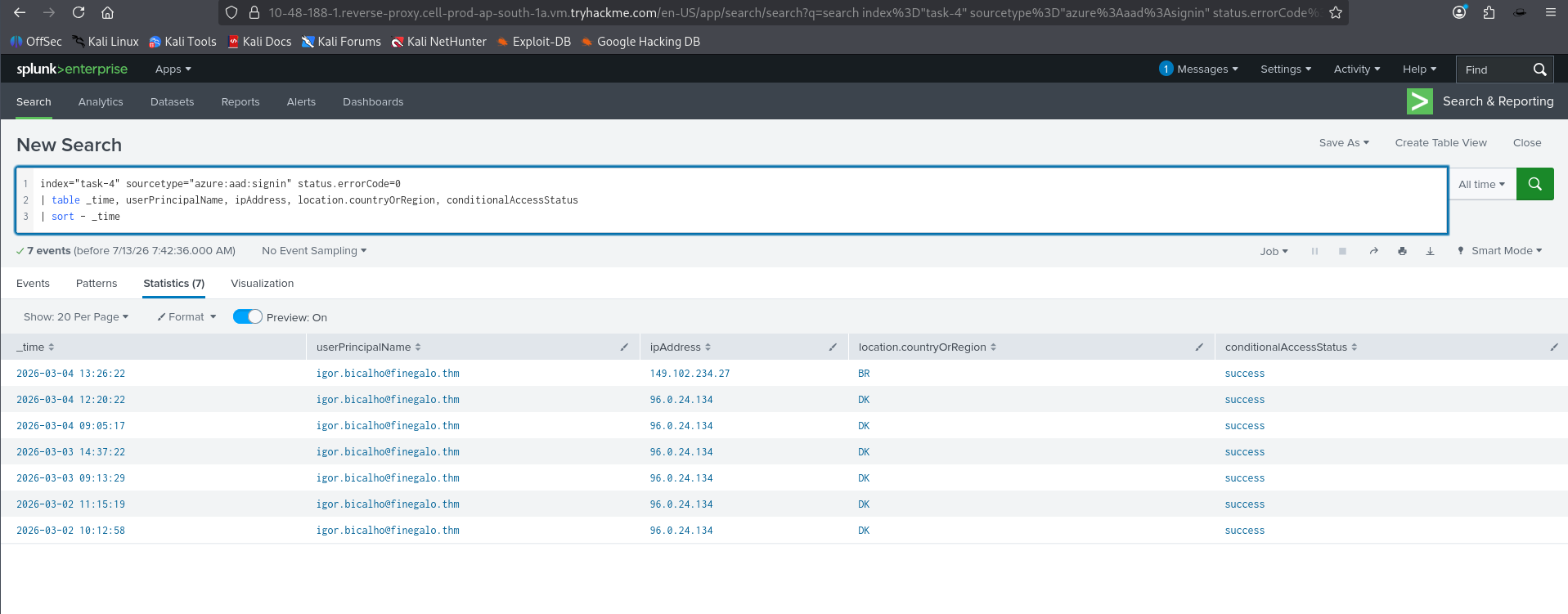The image size is (1568, 614).
Task: Click the browser URL address bar
Action: coord(793,12)
